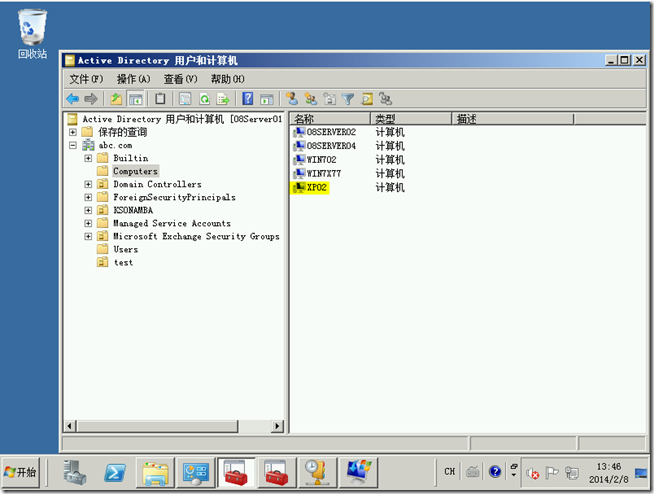
Task: Select the test organizational unit
Action: pos(123,262)
